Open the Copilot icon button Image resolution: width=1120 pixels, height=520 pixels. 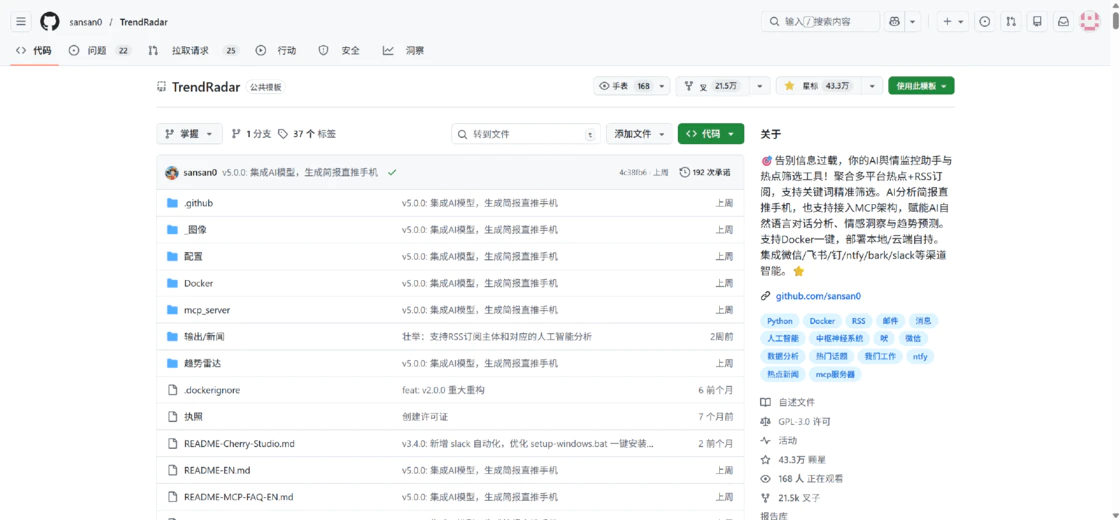[x=894, y=21]
